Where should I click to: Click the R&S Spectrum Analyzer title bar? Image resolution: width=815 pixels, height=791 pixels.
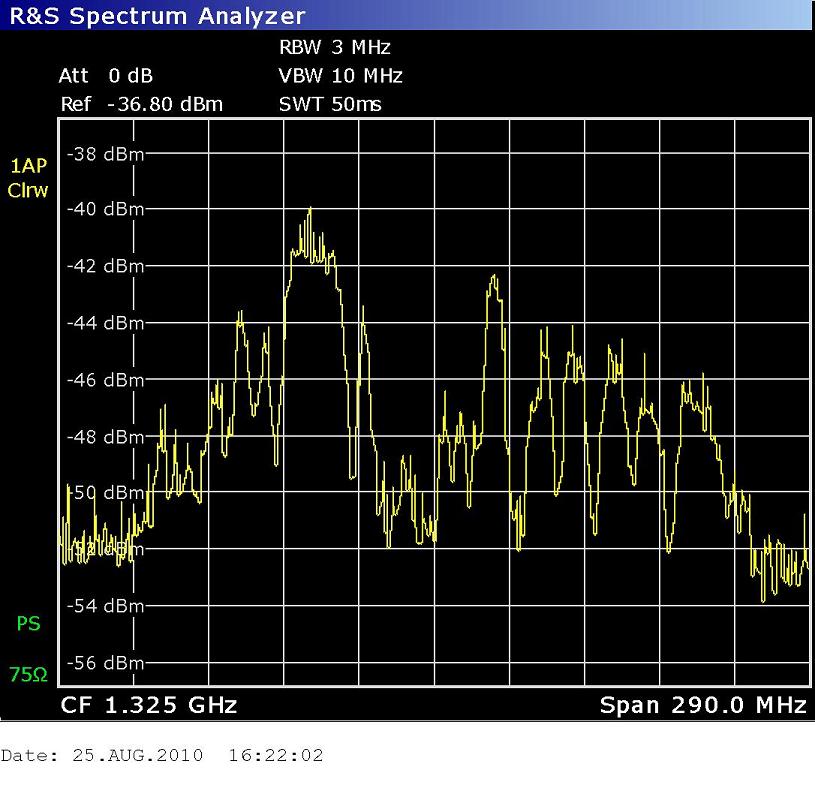point(156,15)
